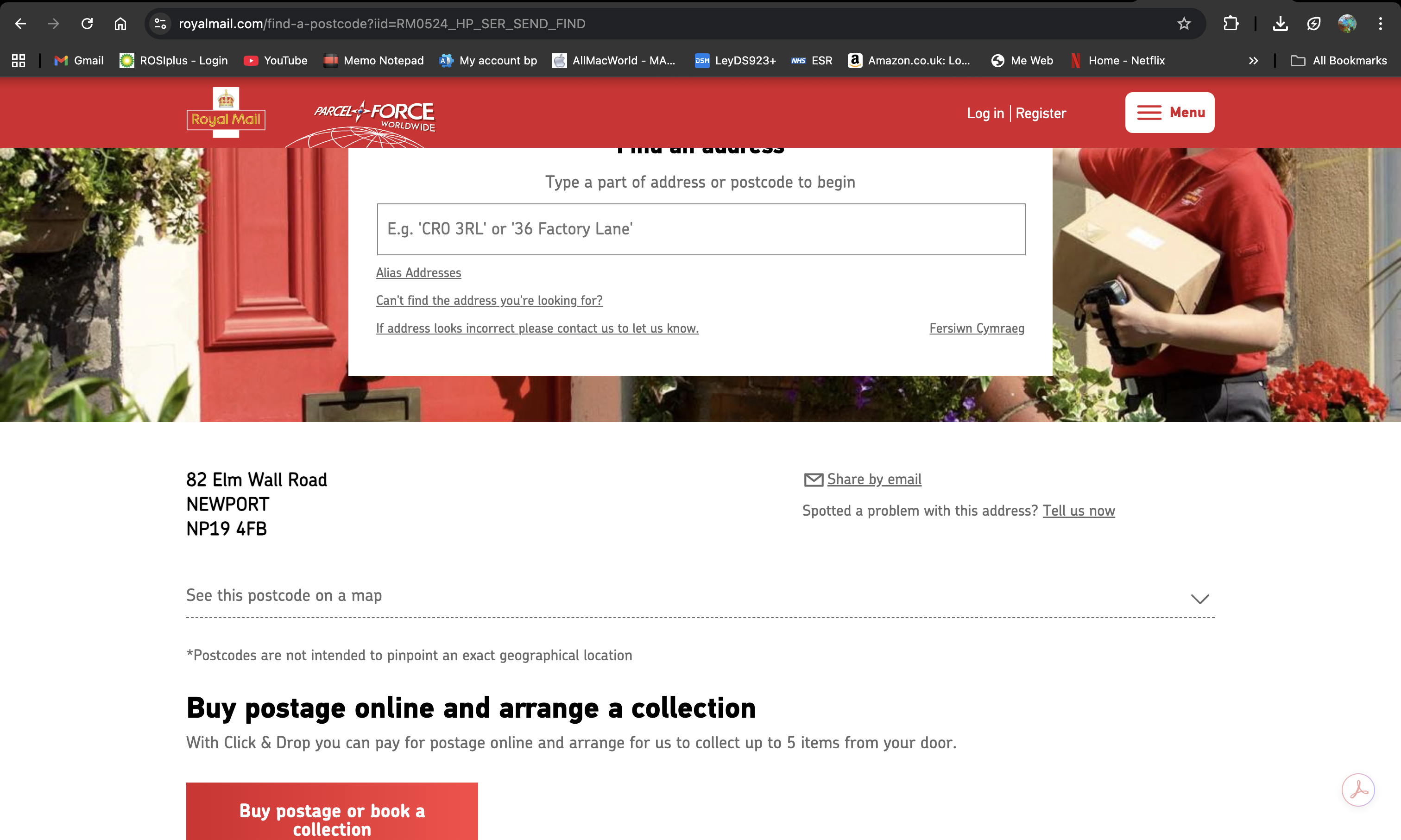The image size is (1401, 840).
Task: Click the 'Share by email' link
Action: tap(874, 480)
